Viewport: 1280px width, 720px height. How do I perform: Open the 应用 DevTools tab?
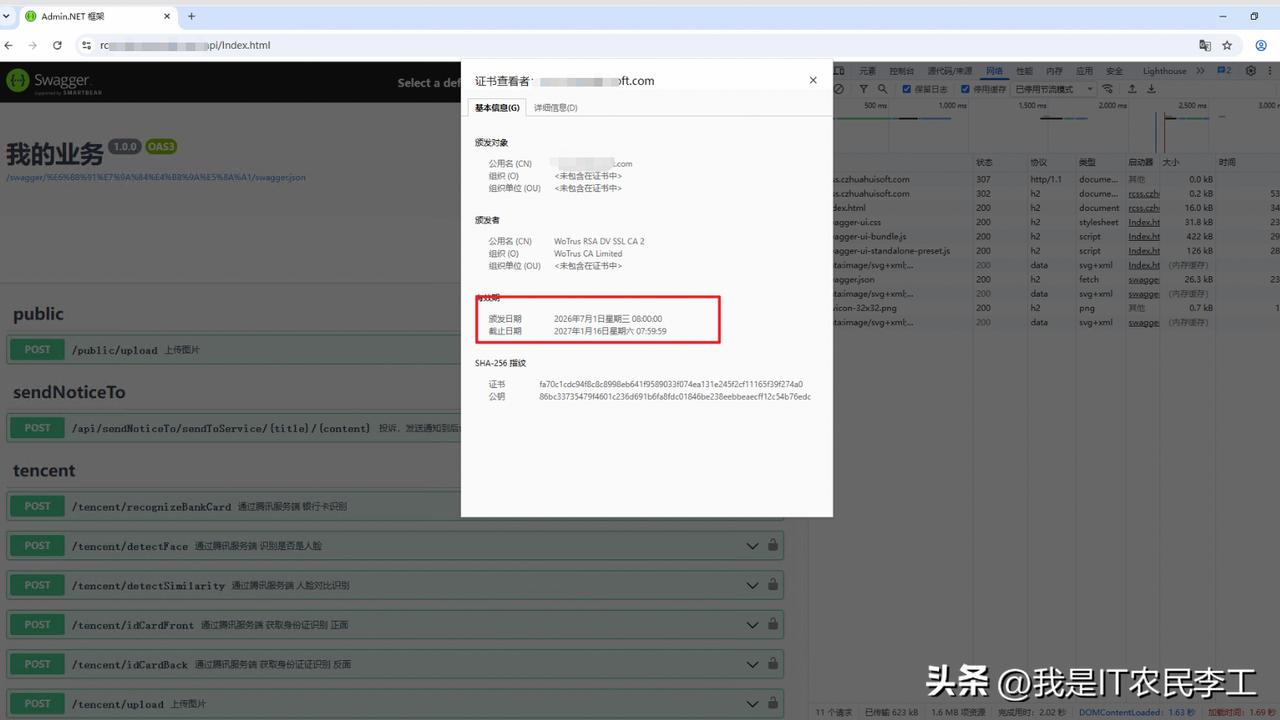coord(1084,71)
